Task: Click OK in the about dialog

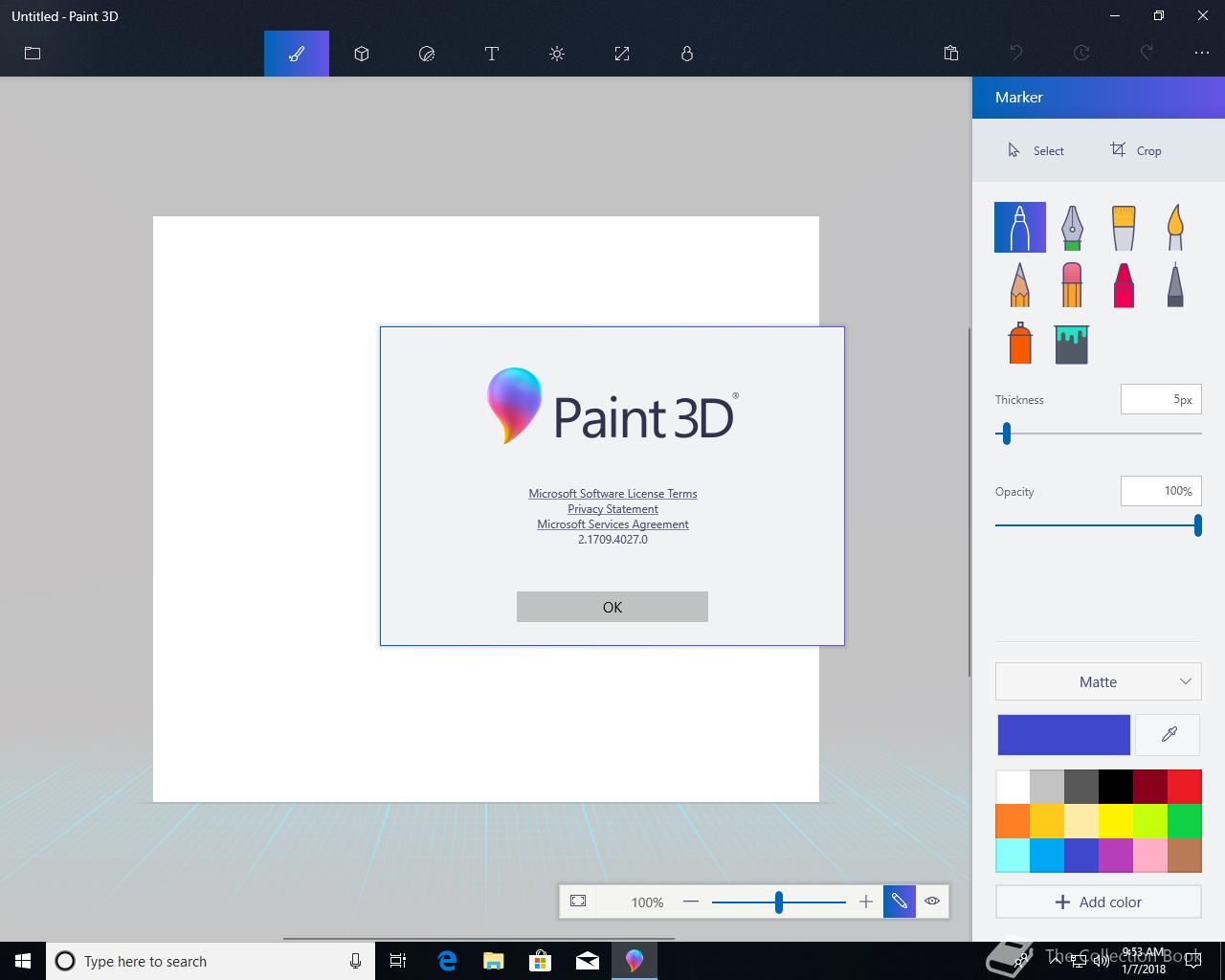Action: (612, 607)
